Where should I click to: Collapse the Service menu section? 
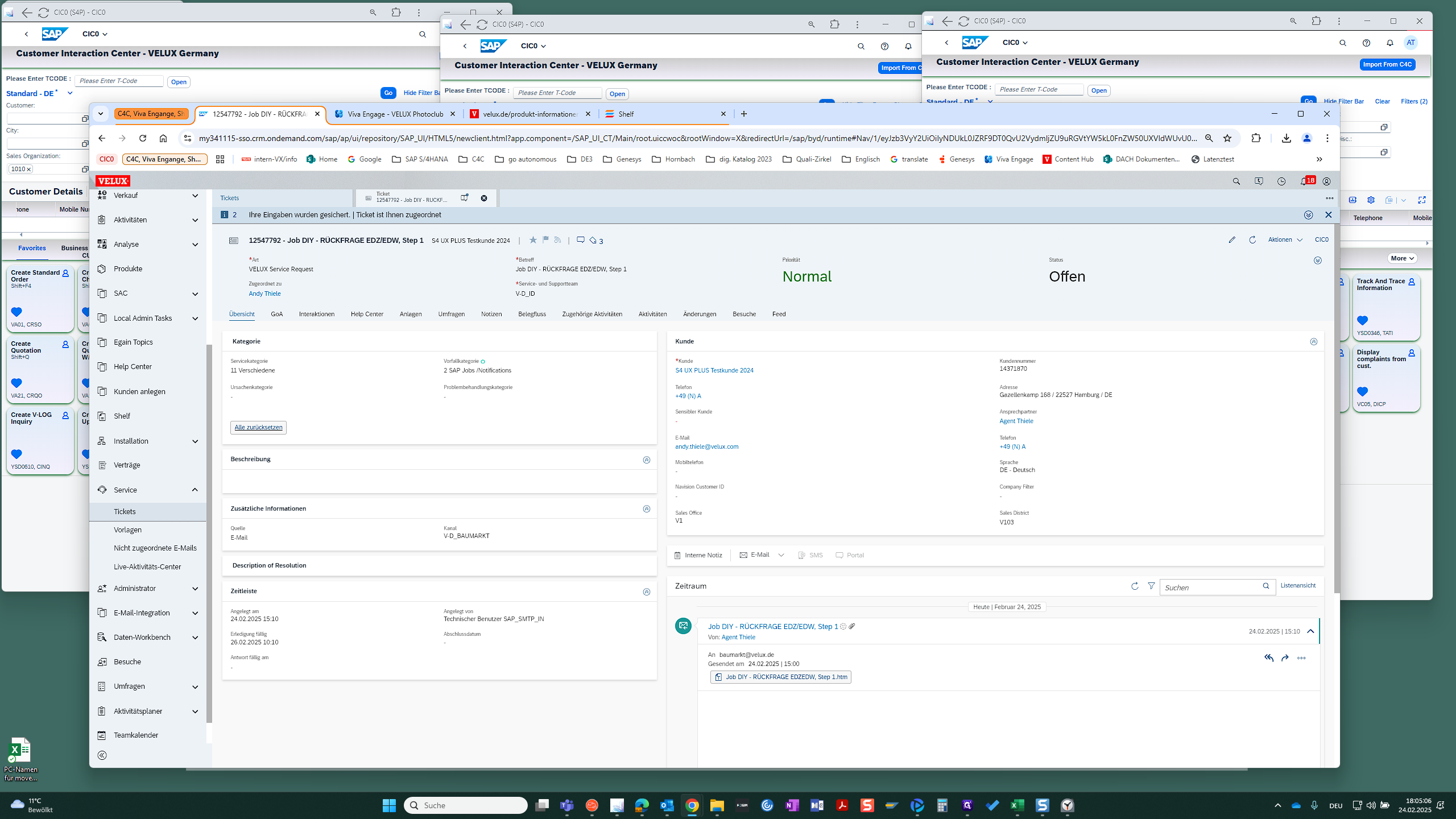pyautogui.click(x=195, y=490)
